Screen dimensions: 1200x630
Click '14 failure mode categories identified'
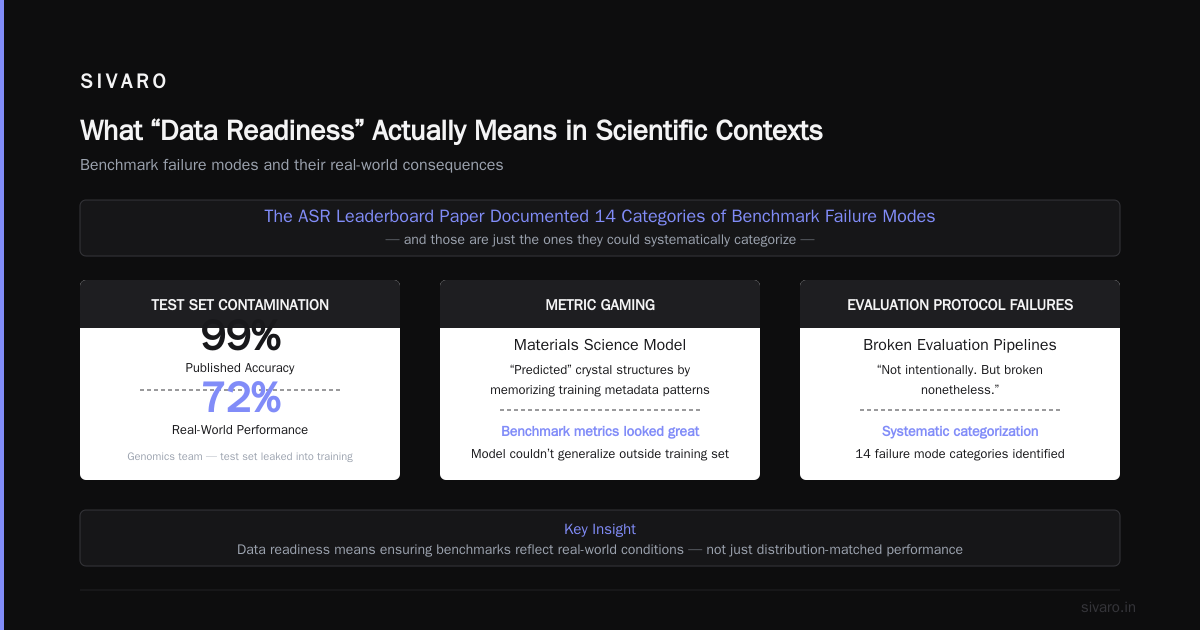[x=960, y=454]
